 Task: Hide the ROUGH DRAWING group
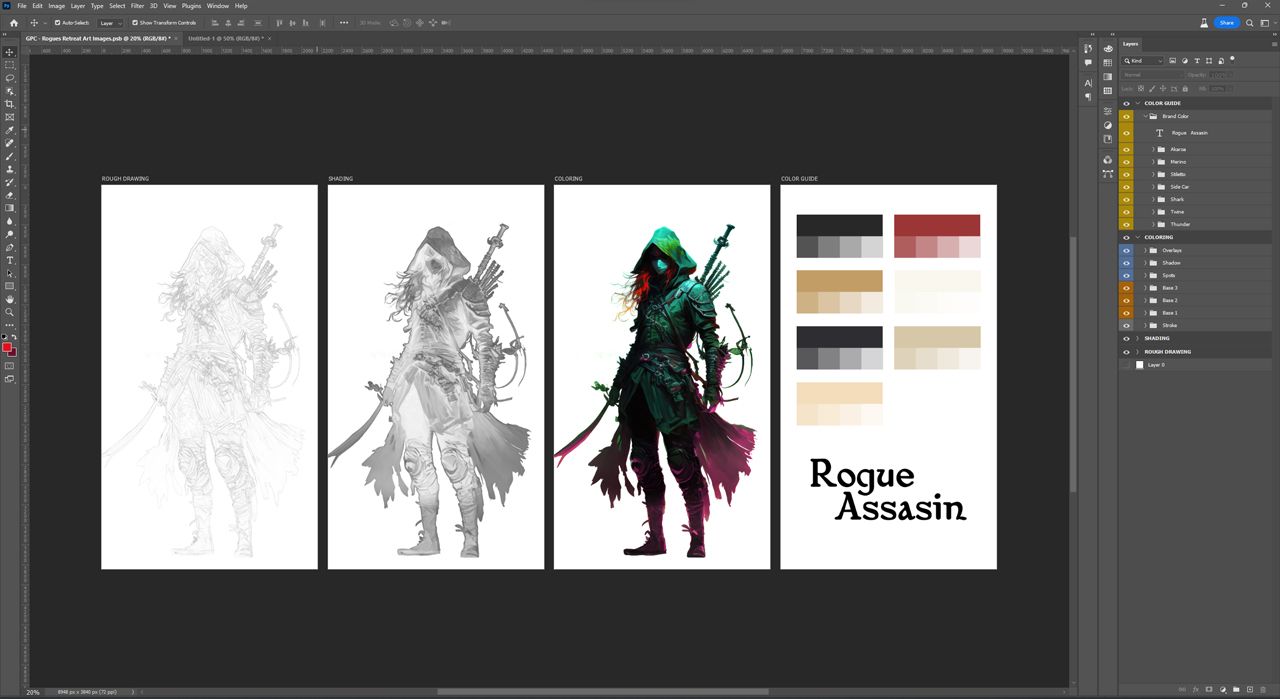click(1126, 352)
